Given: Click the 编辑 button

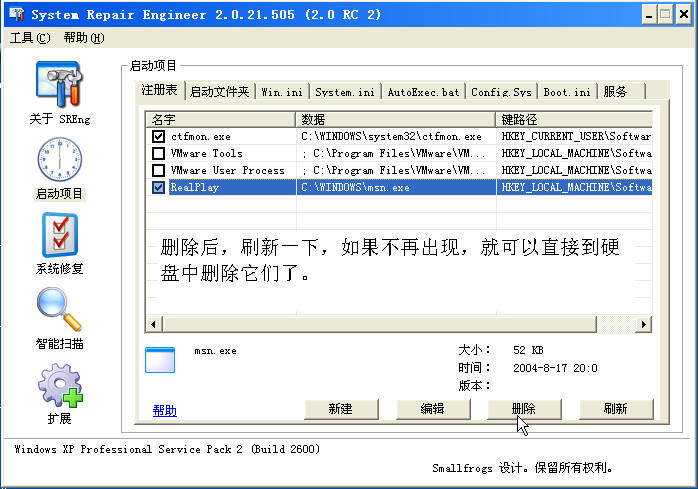Looking at the screenshot, I should click(433, 409).
